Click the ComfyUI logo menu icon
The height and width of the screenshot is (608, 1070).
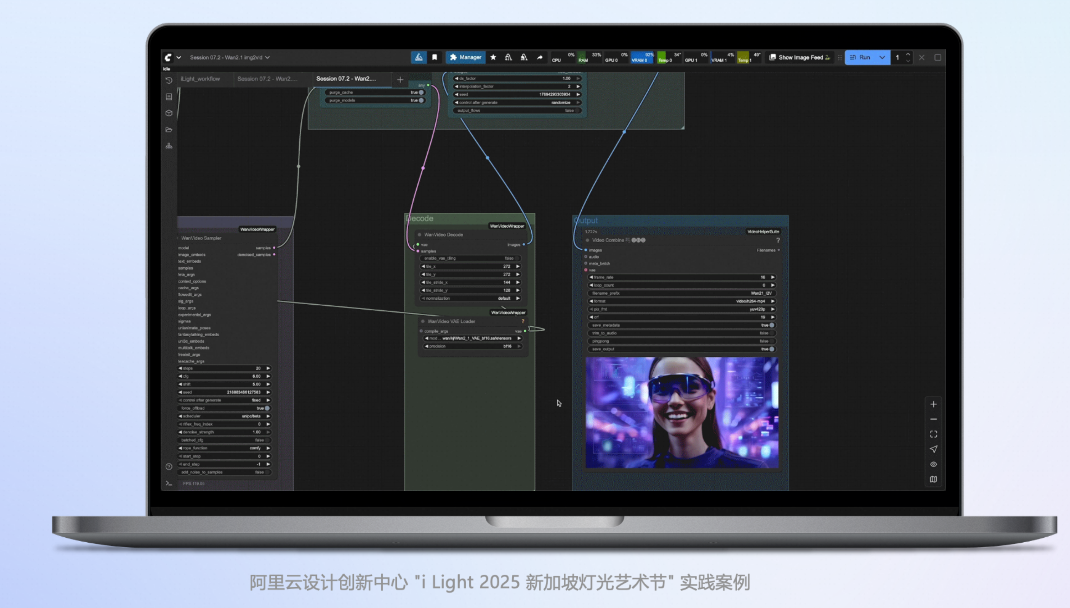tap(169, 57)
